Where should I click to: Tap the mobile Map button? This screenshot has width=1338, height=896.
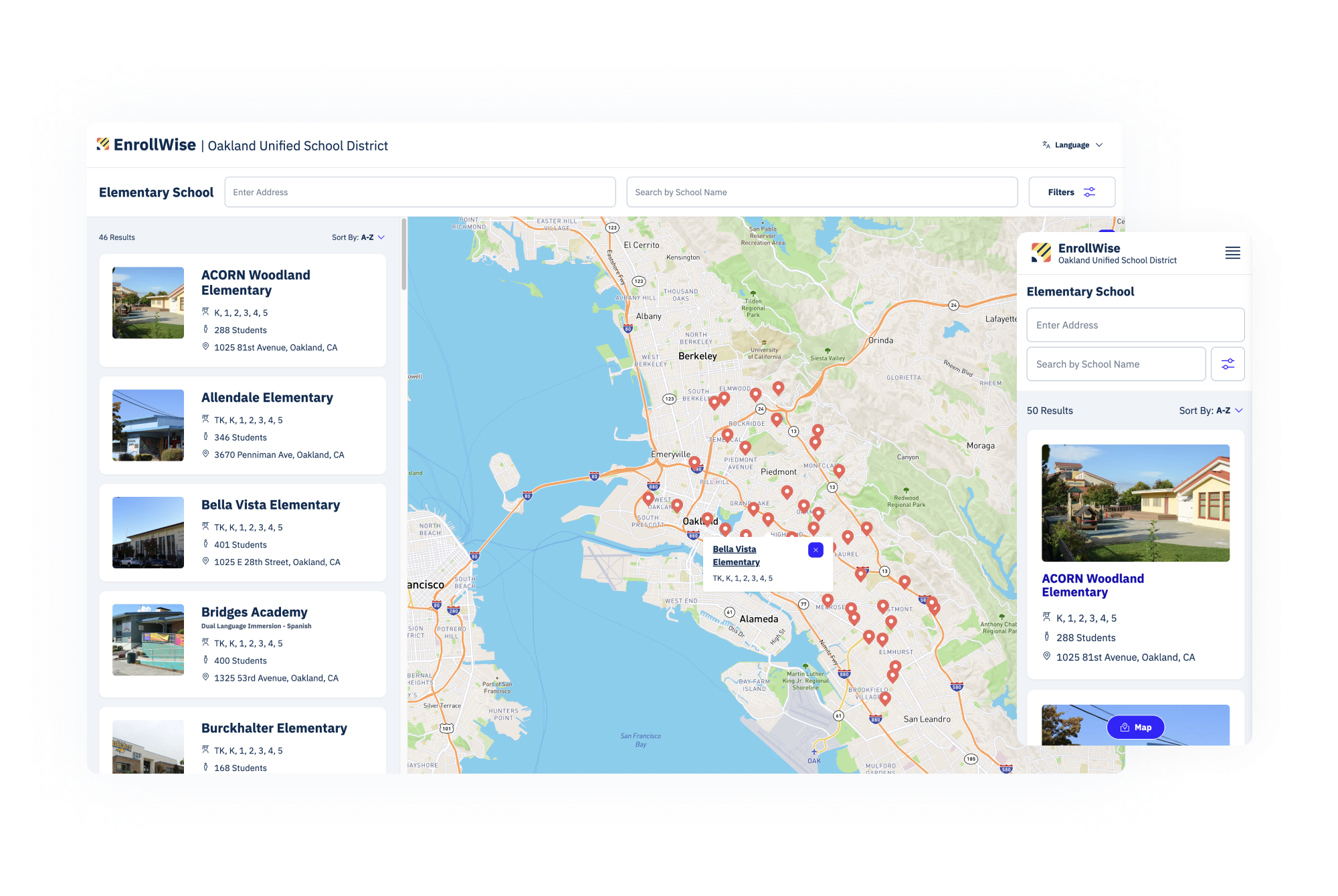1136,727
